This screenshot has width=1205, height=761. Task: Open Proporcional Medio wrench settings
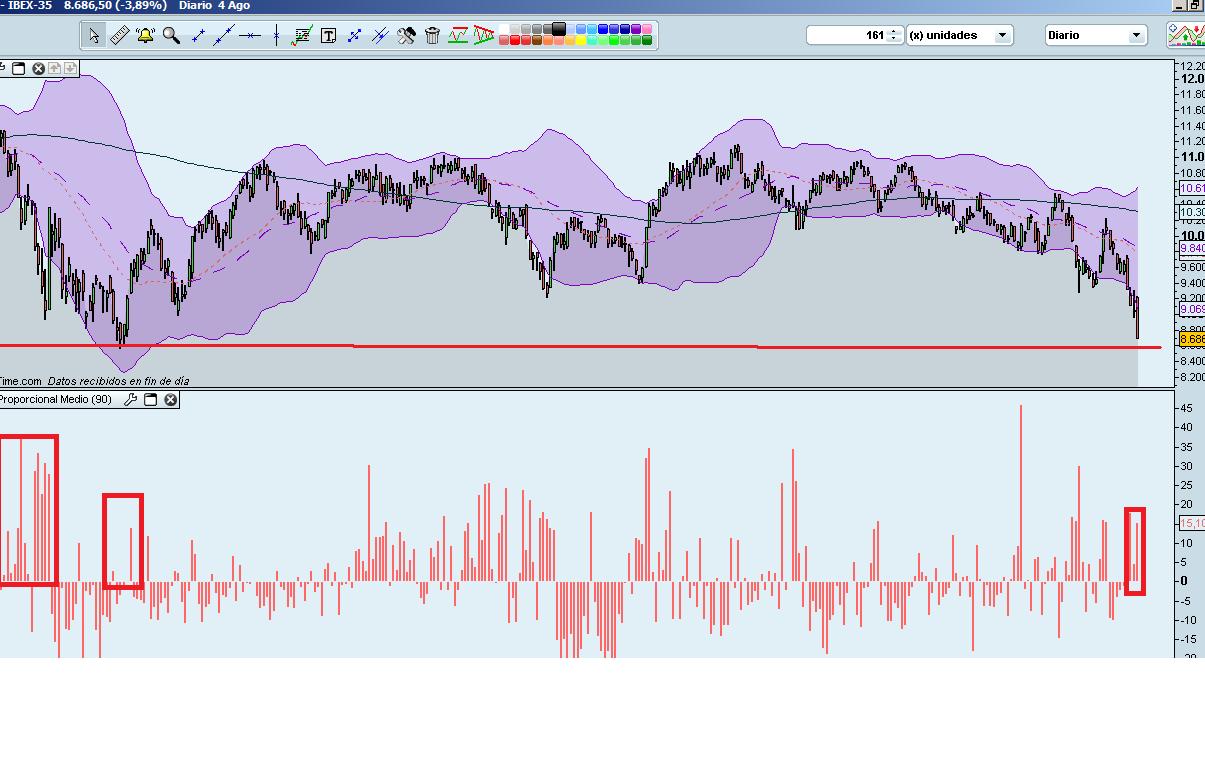tap(130, 400)
